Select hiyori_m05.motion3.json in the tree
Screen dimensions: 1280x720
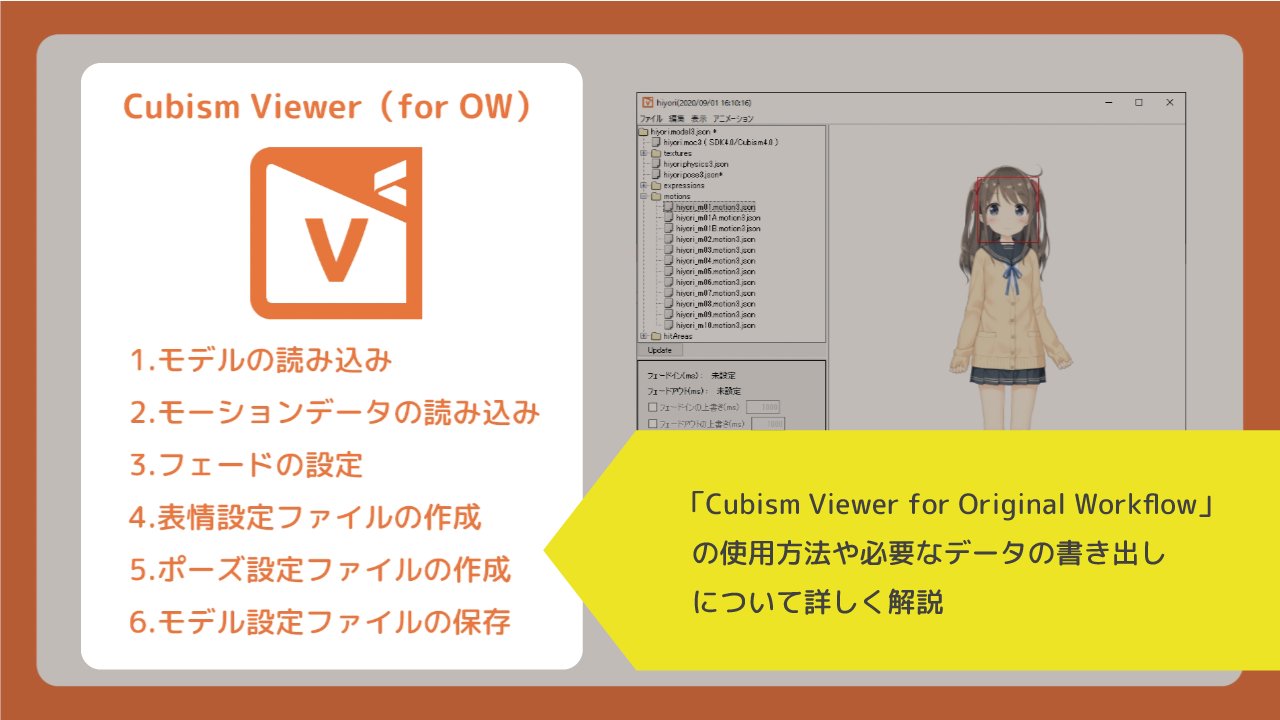tap(715, 272)
